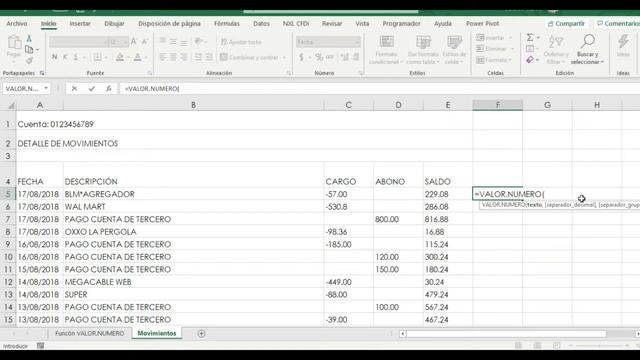Select the Movimientos sheet tab
Viewport: 640px width, 360px height.
[x=157, y=333]
